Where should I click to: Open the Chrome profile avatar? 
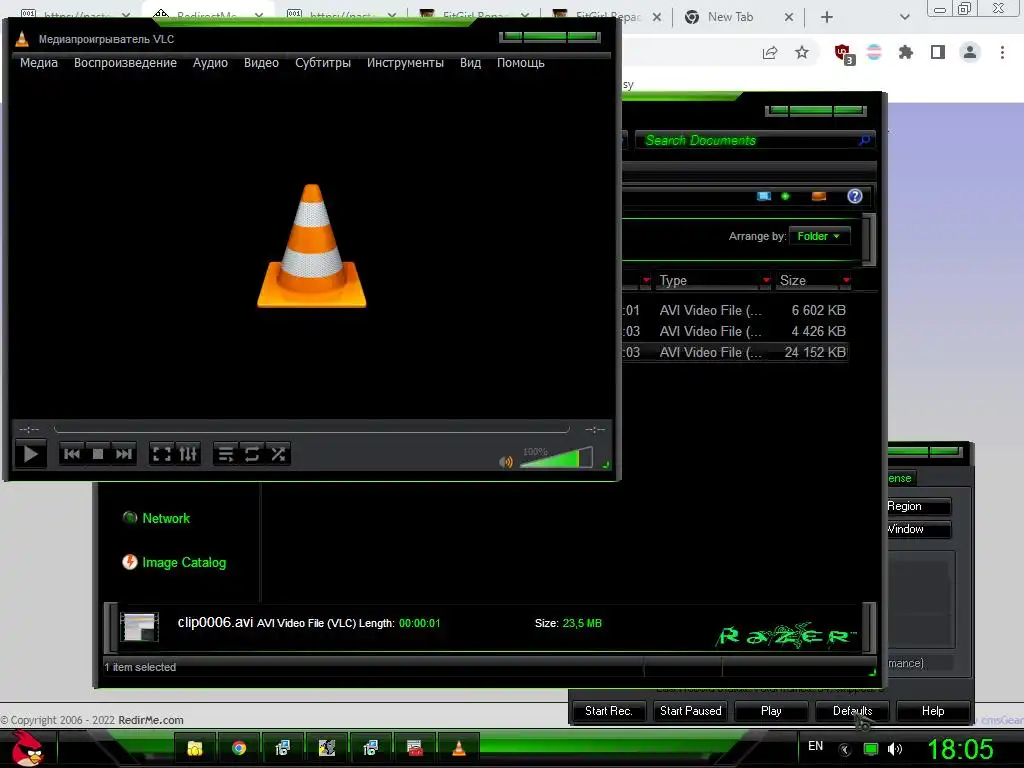[970, 52]
